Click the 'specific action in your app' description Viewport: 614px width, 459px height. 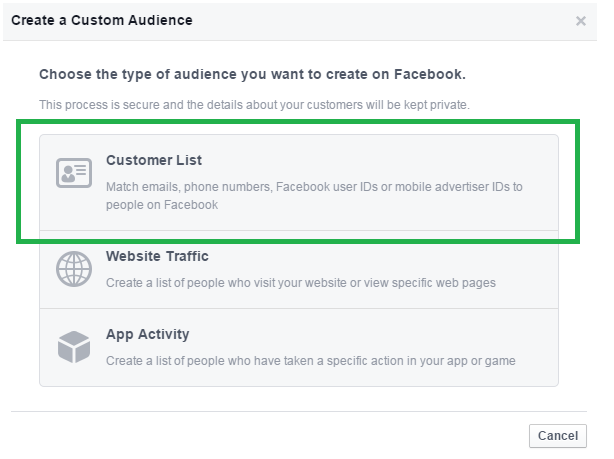(x=311, y=361)
